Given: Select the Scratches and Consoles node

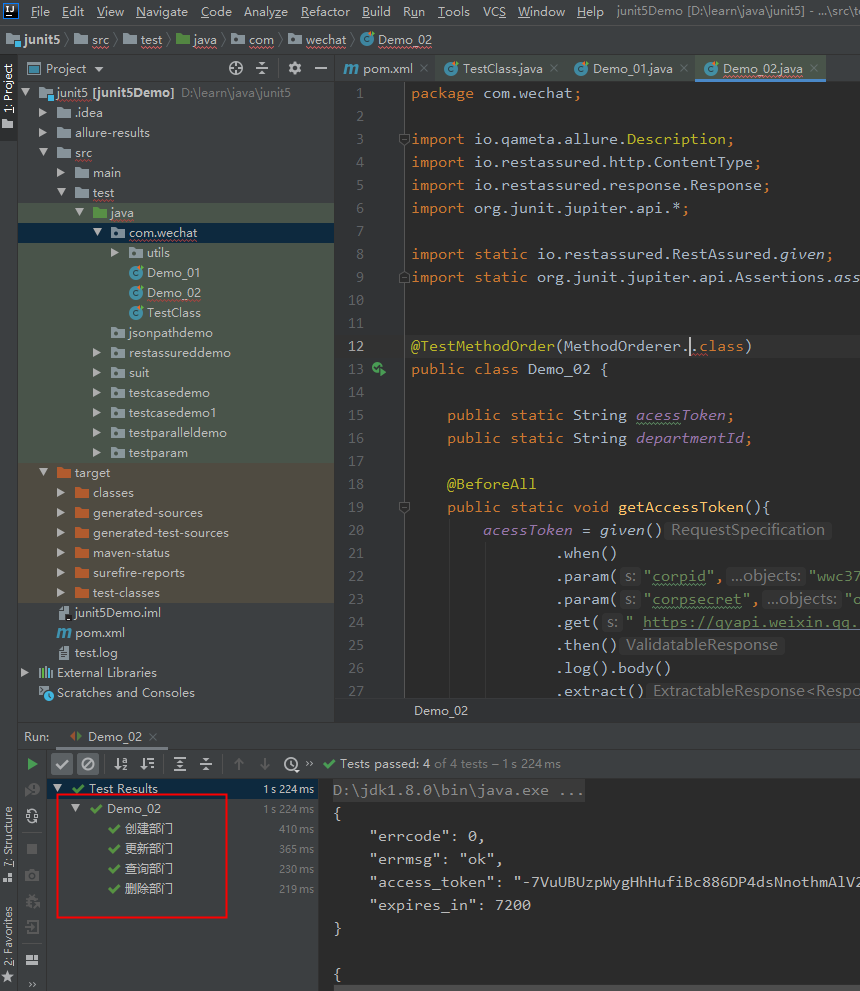Looking at the screenshot, I should coord(125,693).
